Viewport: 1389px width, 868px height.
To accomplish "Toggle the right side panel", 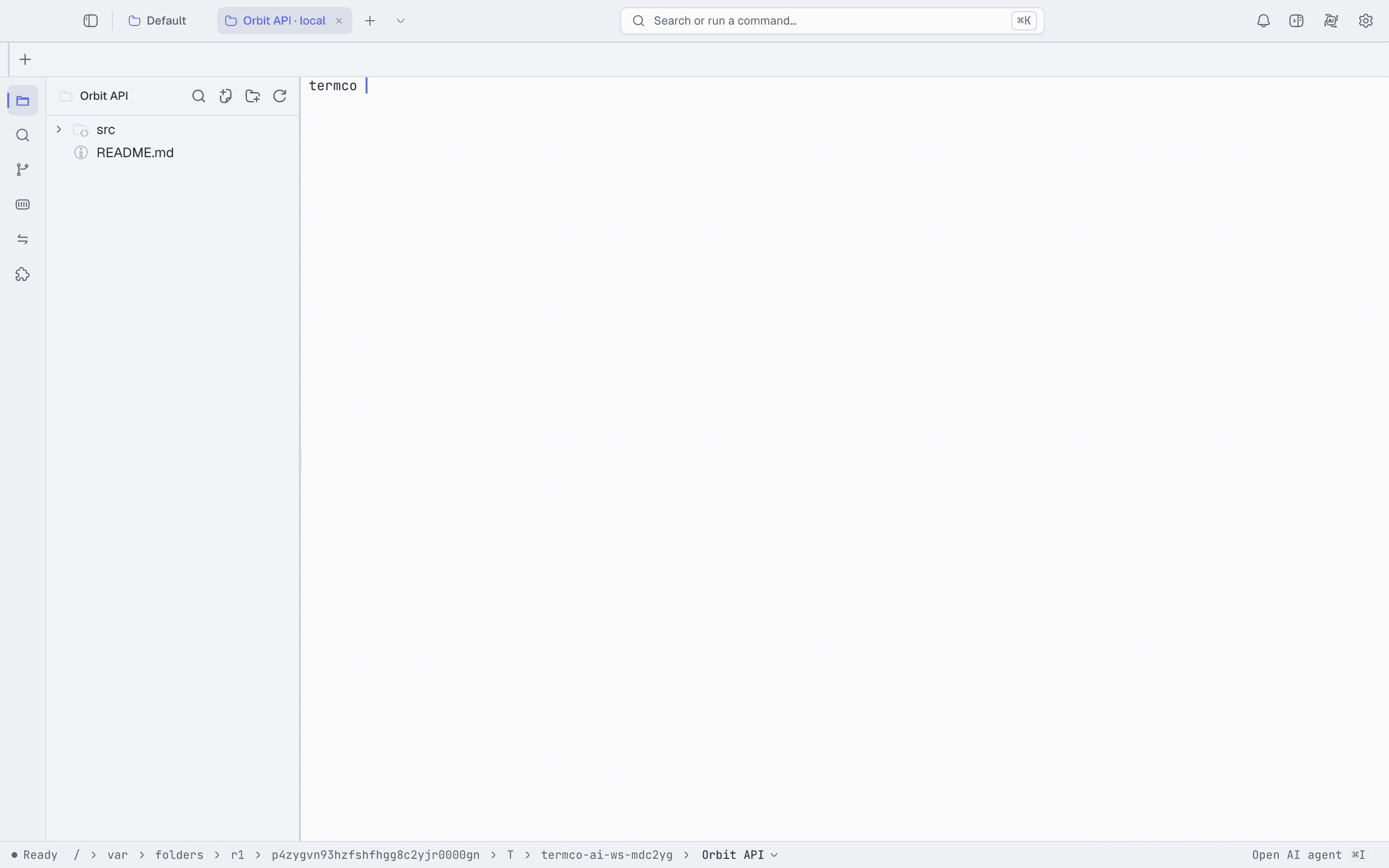I will pyautogui.click(x=1296, y=21).
